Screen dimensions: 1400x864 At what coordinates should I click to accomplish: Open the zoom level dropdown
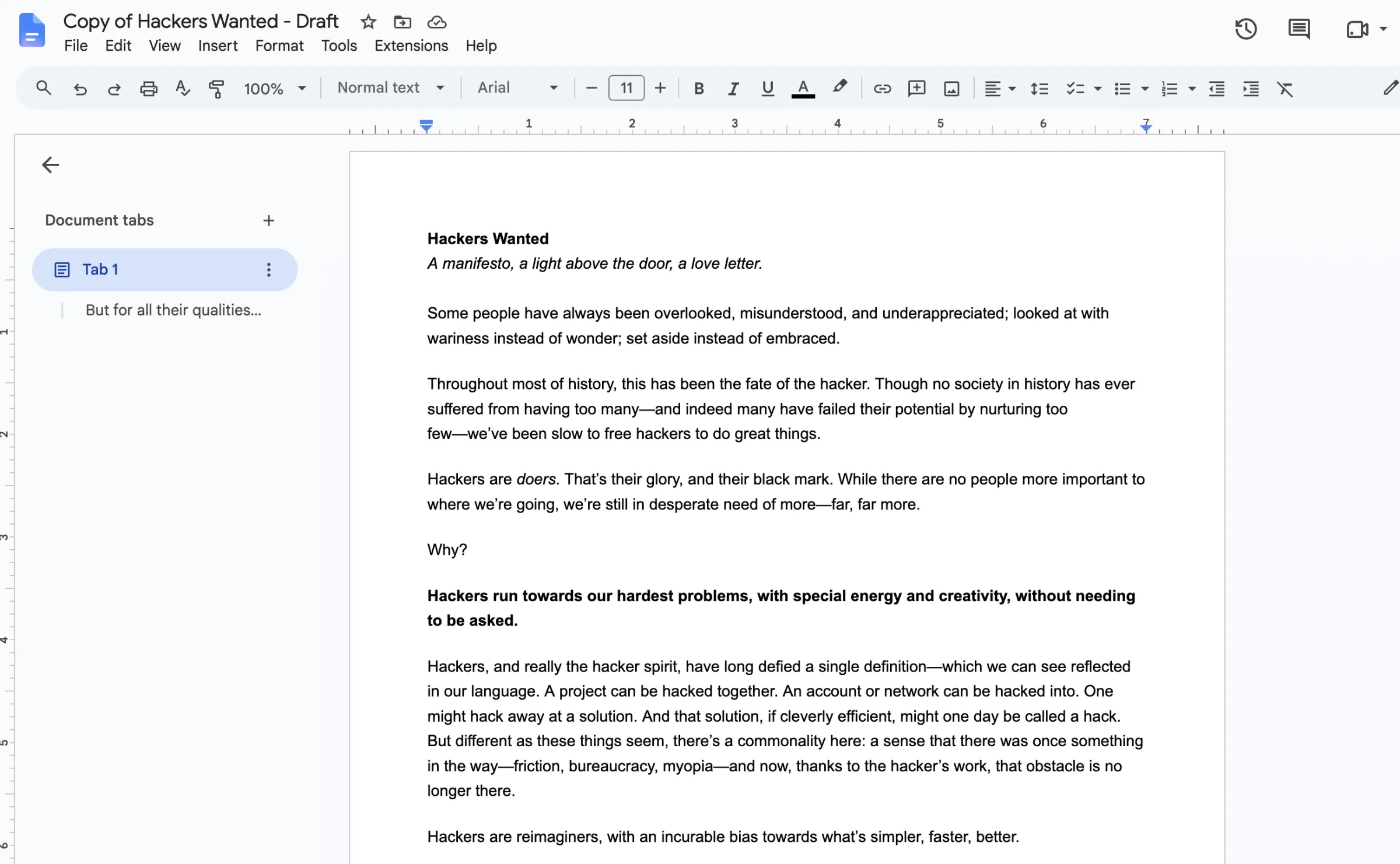pyautogui.click(x=275, y=89)
